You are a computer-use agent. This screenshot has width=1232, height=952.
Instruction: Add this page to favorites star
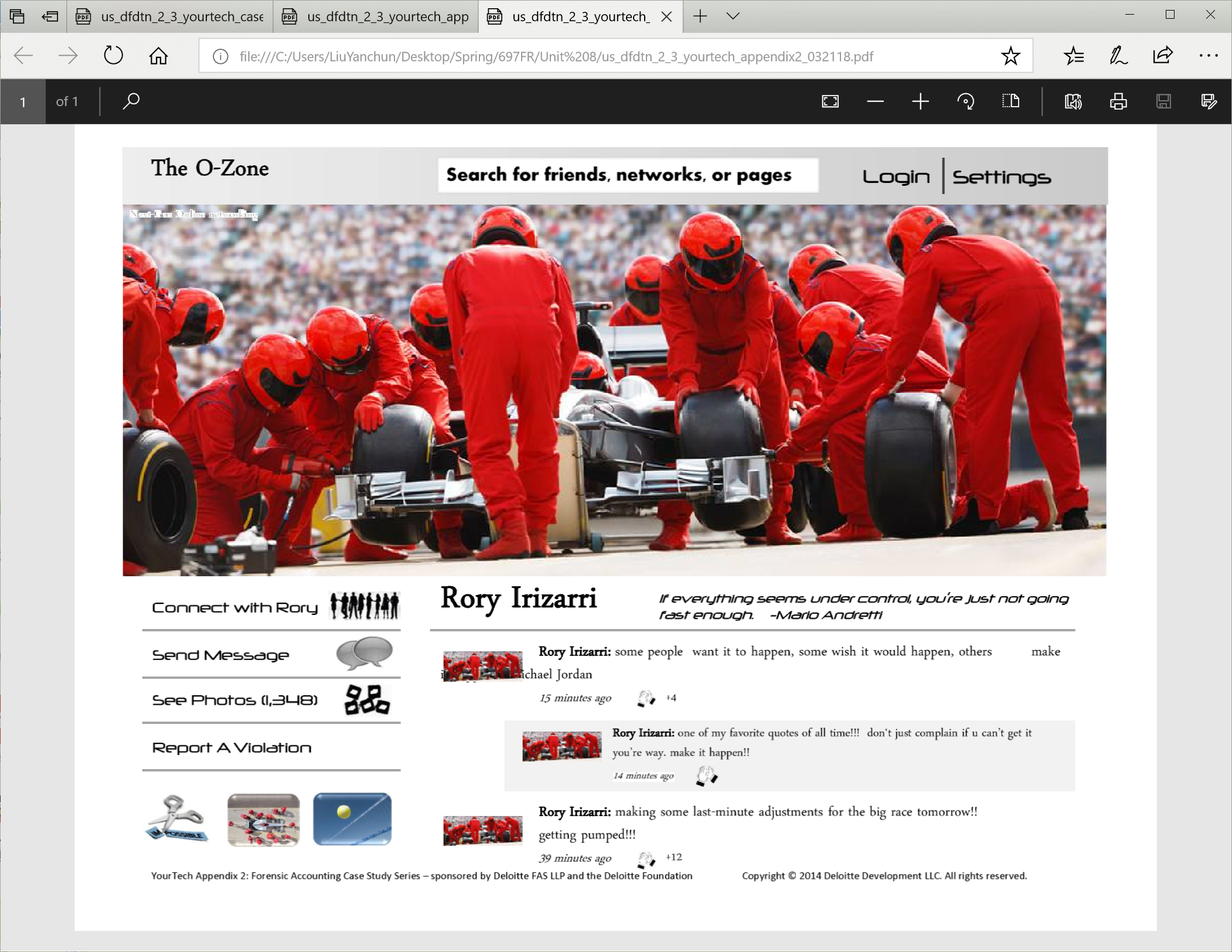point(1010,56)
